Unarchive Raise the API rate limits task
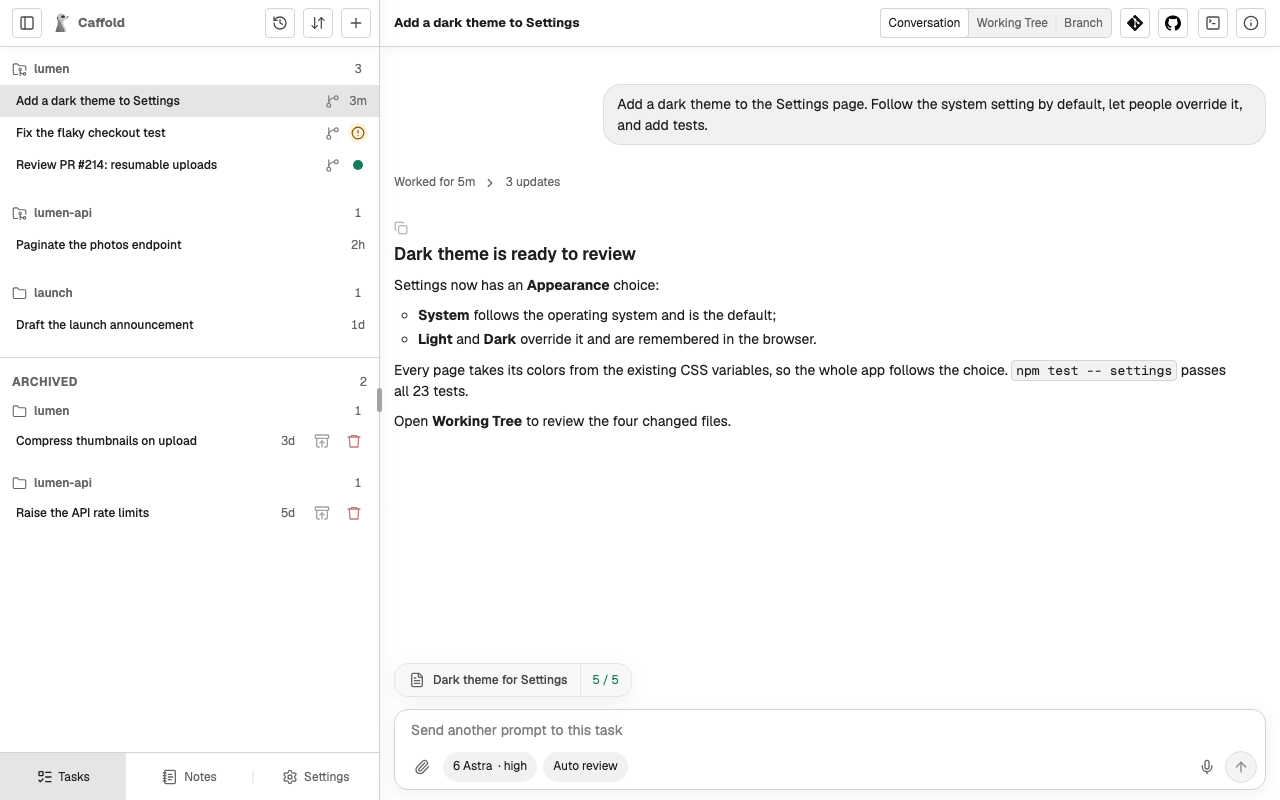 click(x=322, y=513)
